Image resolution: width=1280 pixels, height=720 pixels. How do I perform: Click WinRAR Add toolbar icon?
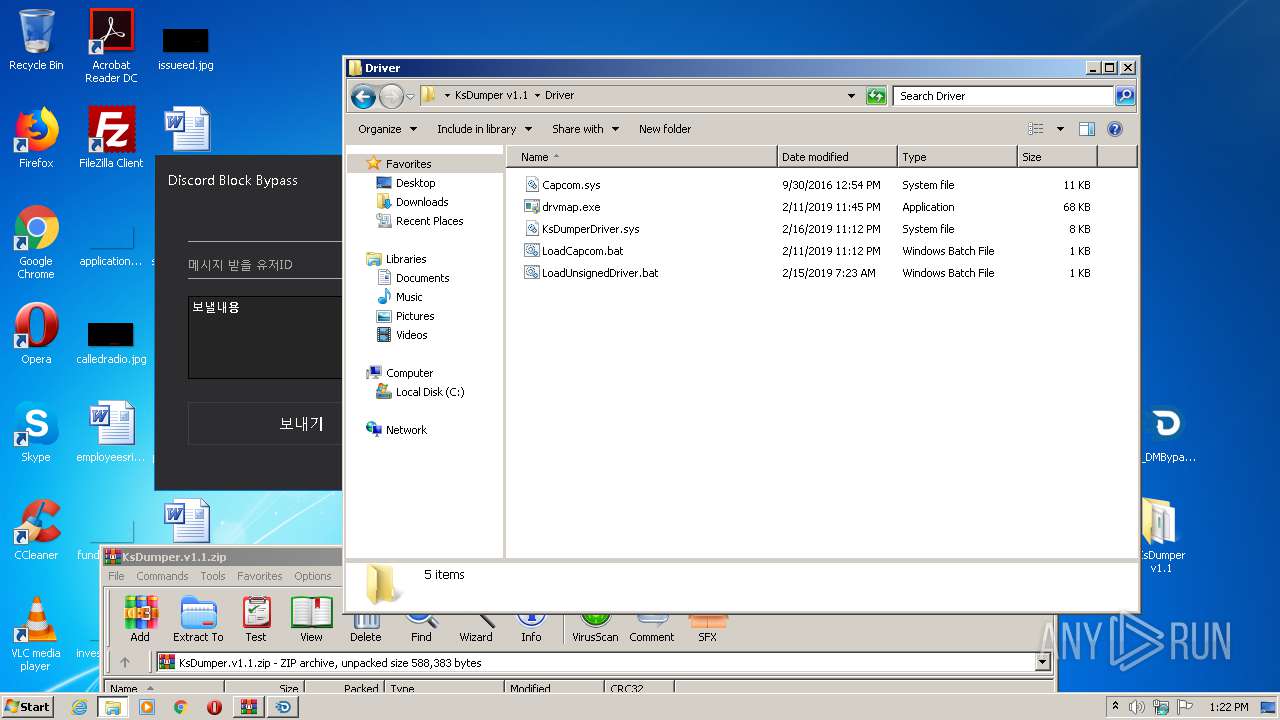140,619
